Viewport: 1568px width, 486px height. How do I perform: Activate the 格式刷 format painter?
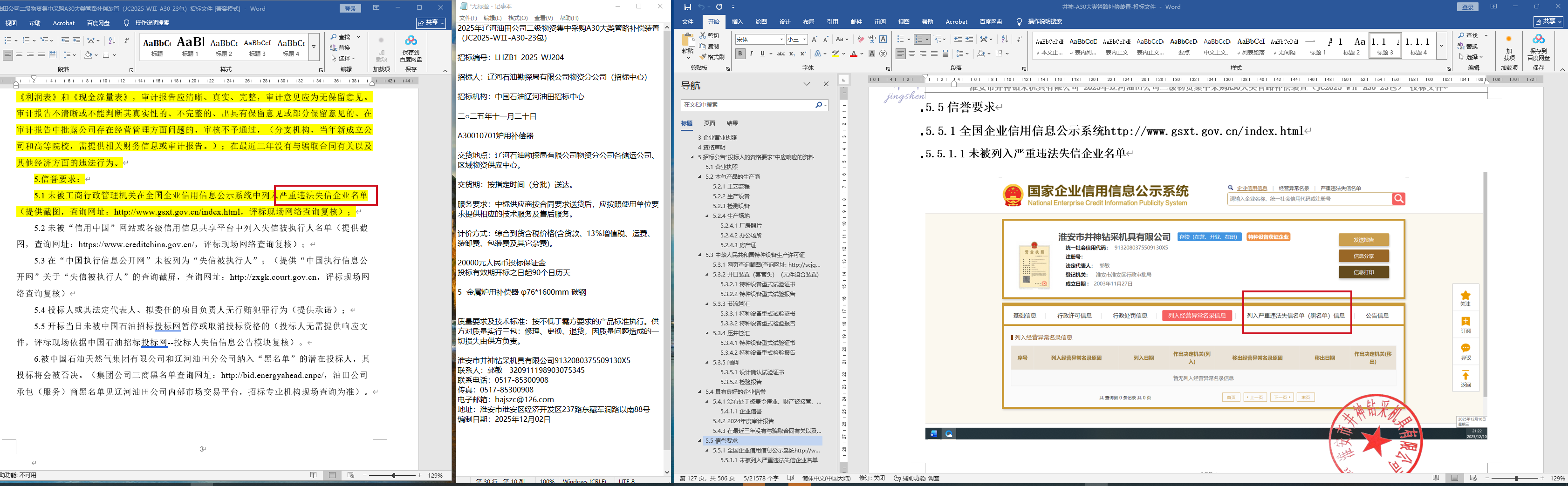click(712, 57)
